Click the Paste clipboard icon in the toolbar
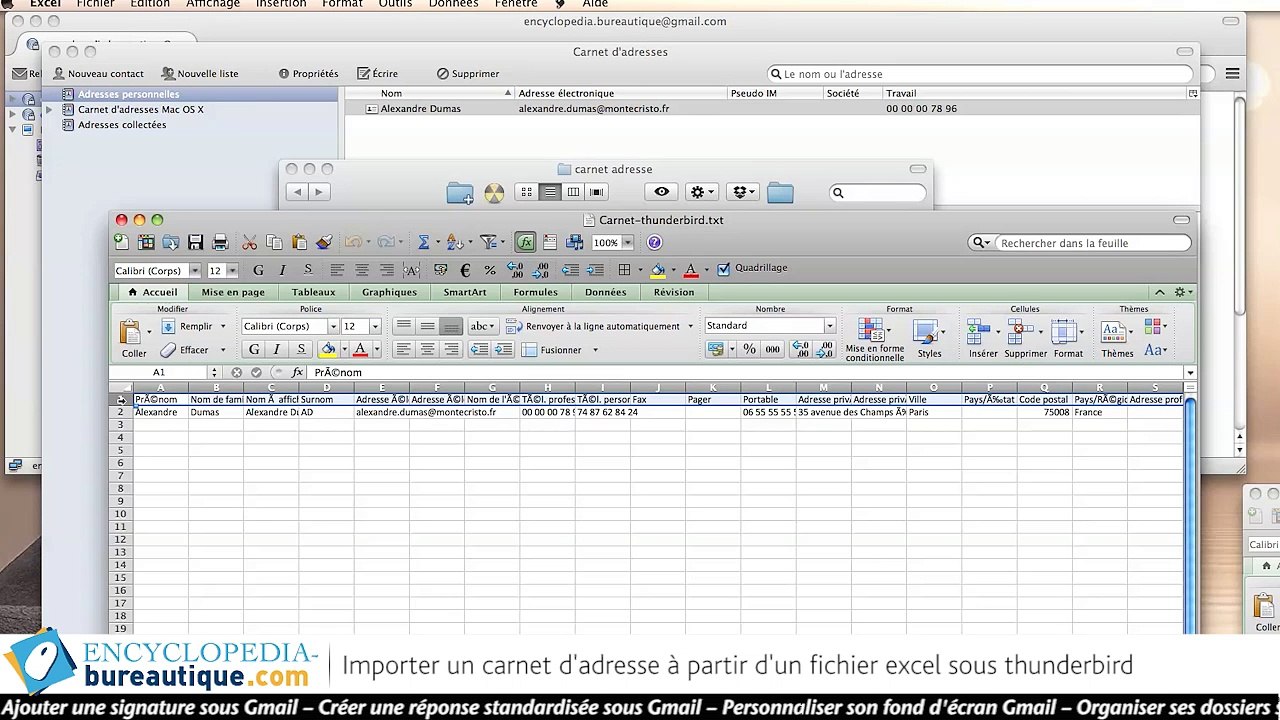The width and height of the screenshot is (1280, 720). 299,242
